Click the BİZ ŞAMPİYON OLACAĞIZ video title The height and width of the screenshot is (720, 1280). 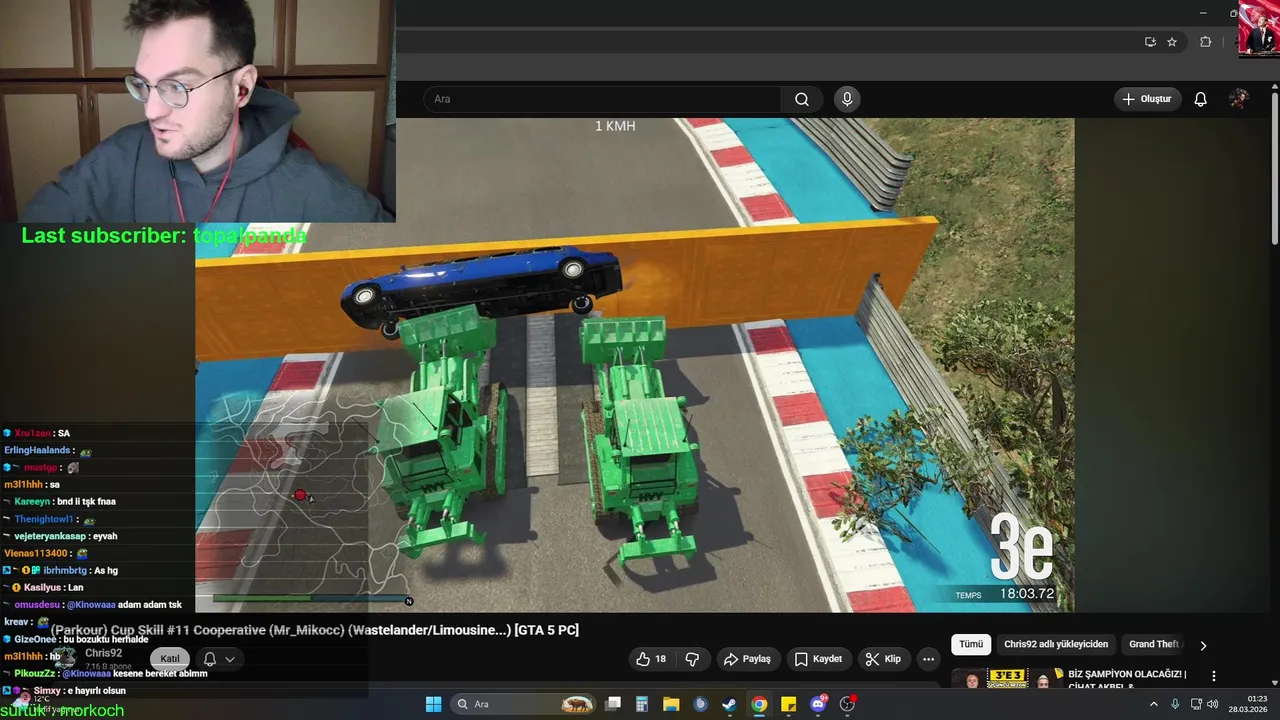pyautogui.click(x=1127, y=679)
